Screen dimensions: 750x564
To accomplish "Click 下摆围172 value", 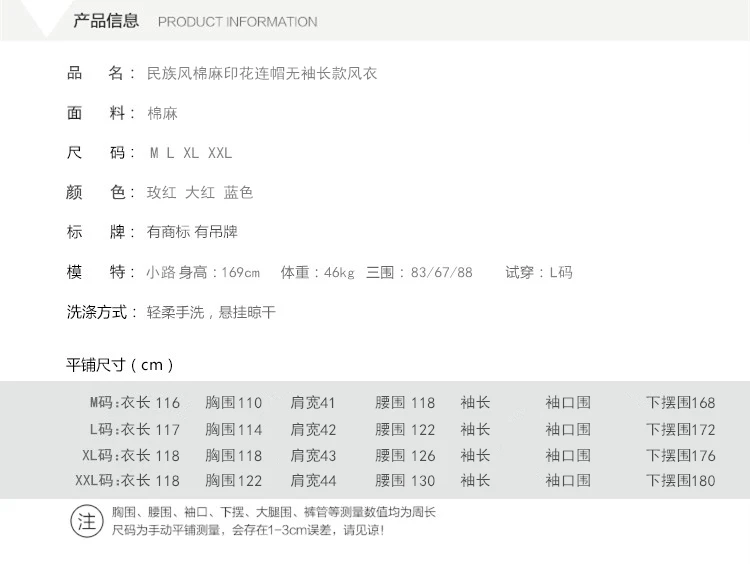I will (x=681, y=429).
